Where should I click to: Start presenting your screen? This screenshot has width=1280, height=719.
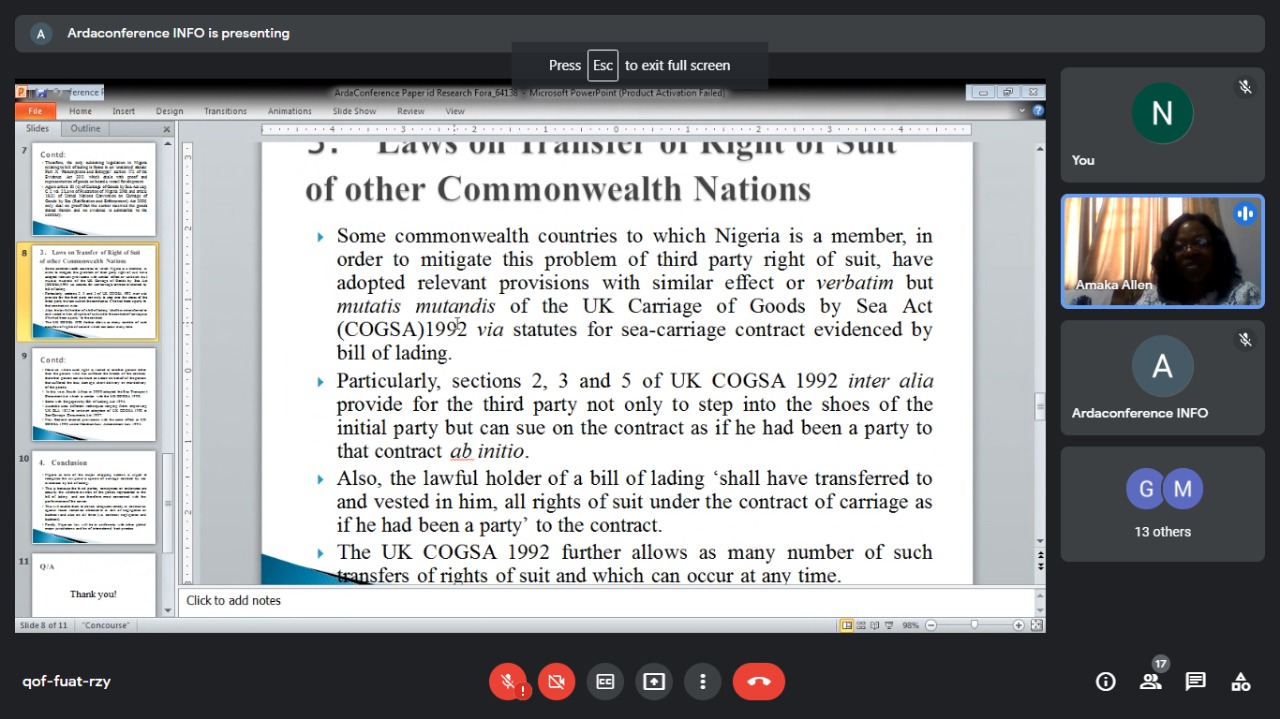pos(654,681)
